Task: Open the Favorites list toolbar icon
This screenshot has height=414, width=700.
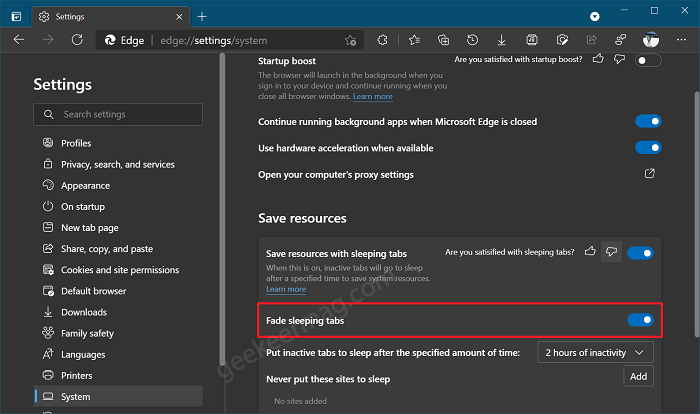Action: pyautogui.click(x=414, y=40)
